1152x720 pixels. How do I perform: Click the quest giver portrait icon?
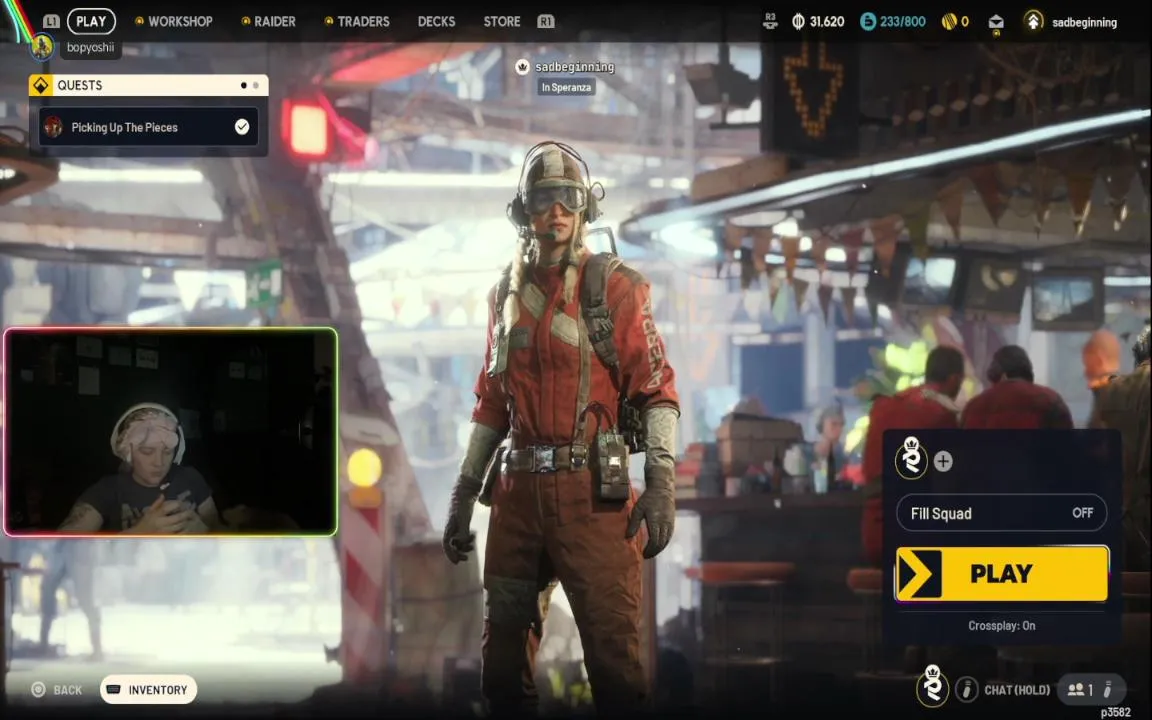point(53,127)
